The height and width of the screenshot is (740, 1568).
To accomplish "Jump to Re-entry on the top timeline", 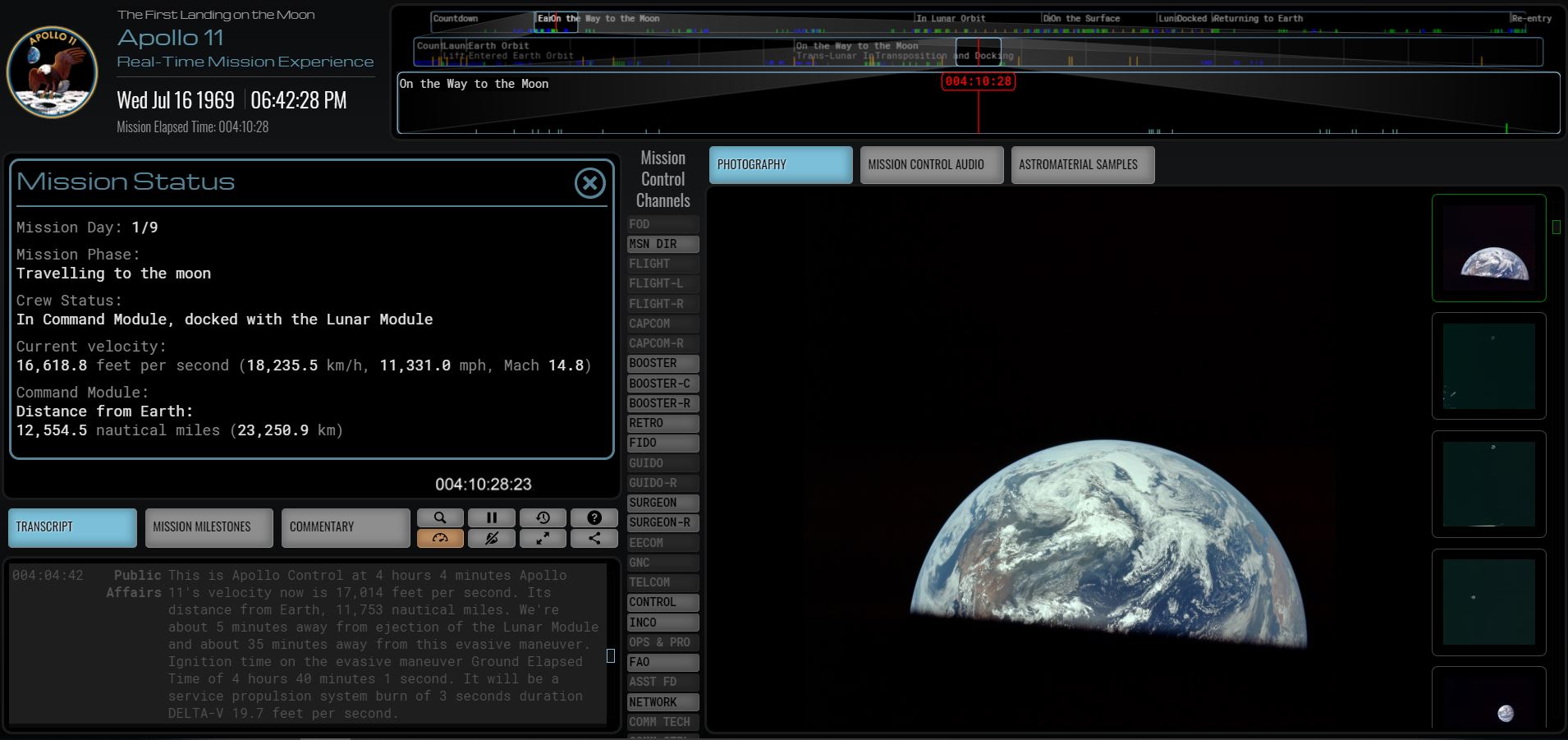I will click(1532, 18).
